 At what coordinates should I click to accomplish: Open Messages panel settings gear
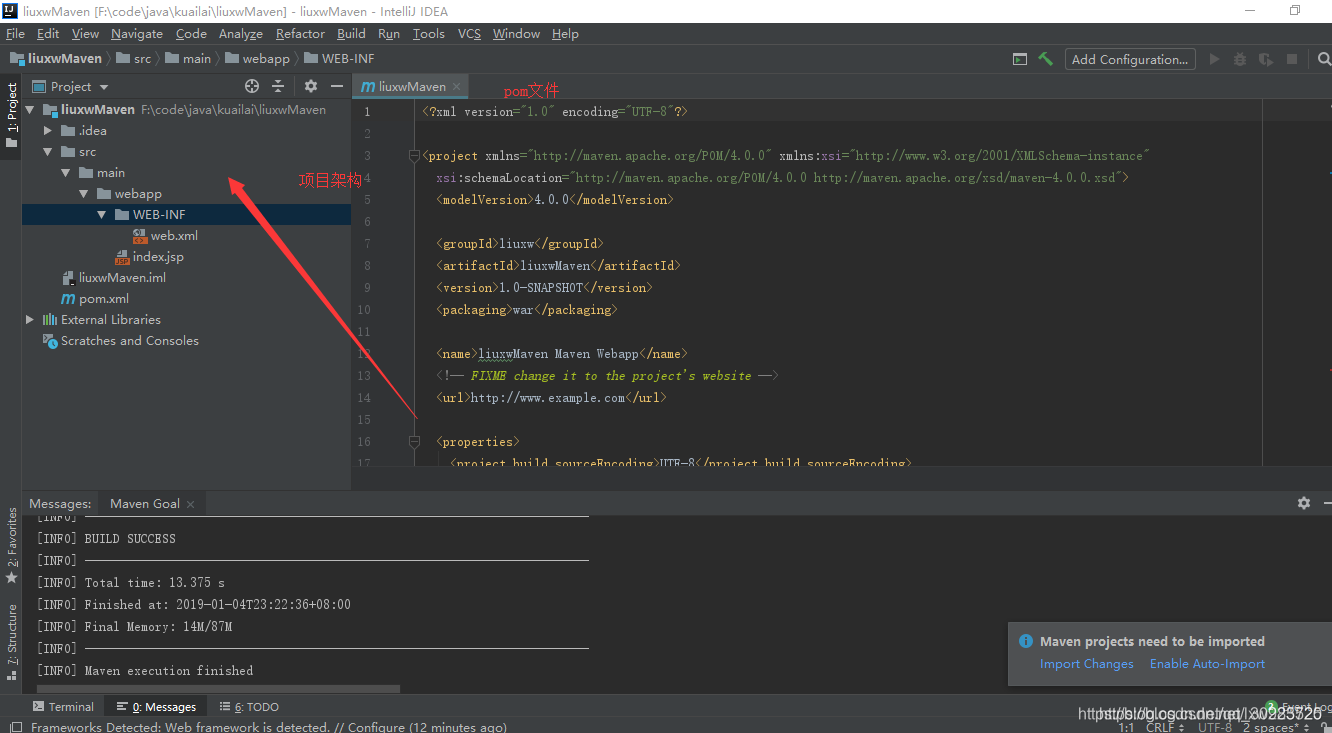[x=1303, y=503]
